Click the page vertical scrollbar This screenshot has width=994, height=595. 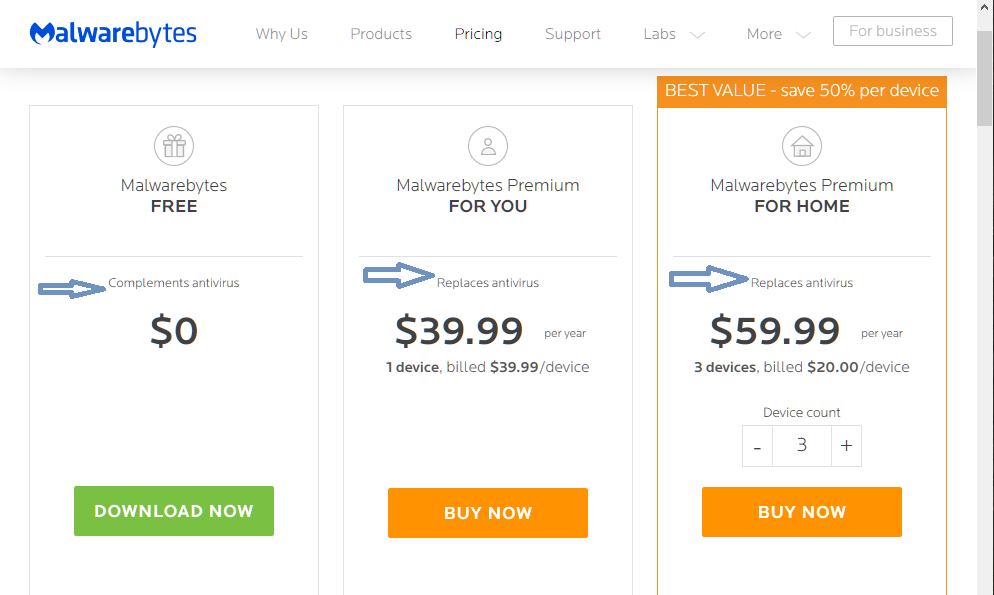[984, 300]
